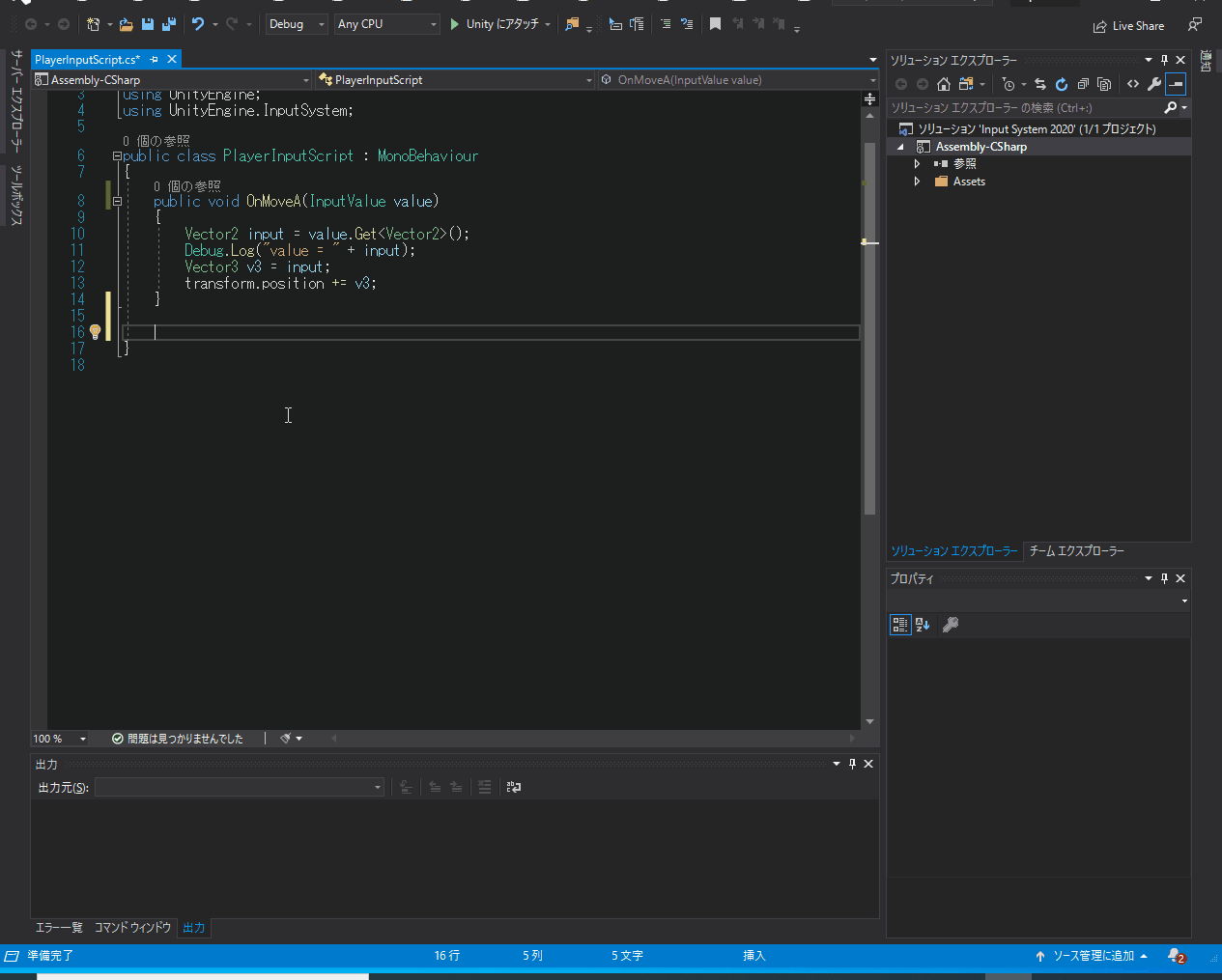
Task: Click the Collapse All icon in Solution Explorer
Action: pyautogui.click(x=1083, y=84)
